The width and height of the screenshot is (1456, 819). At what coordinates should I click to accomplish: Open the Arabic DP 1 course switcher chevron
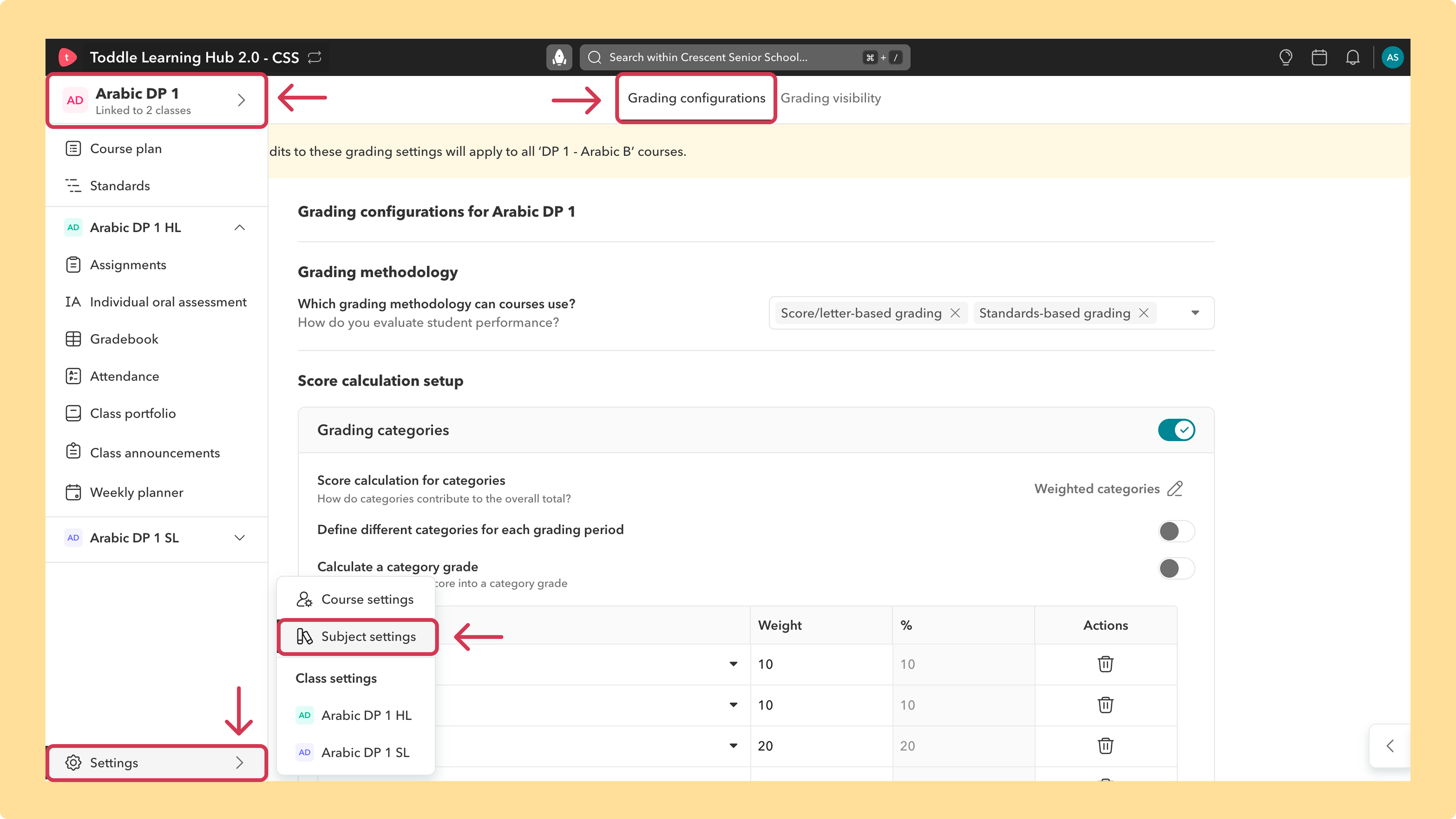pos(241,100)
